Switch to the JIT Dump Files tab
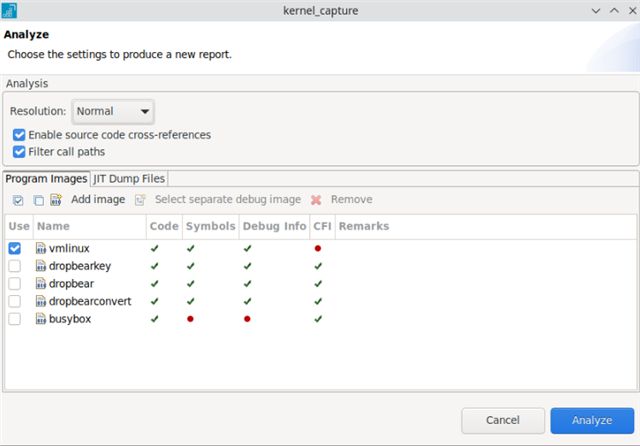640x446 pixels. click(x=129, y=179)
